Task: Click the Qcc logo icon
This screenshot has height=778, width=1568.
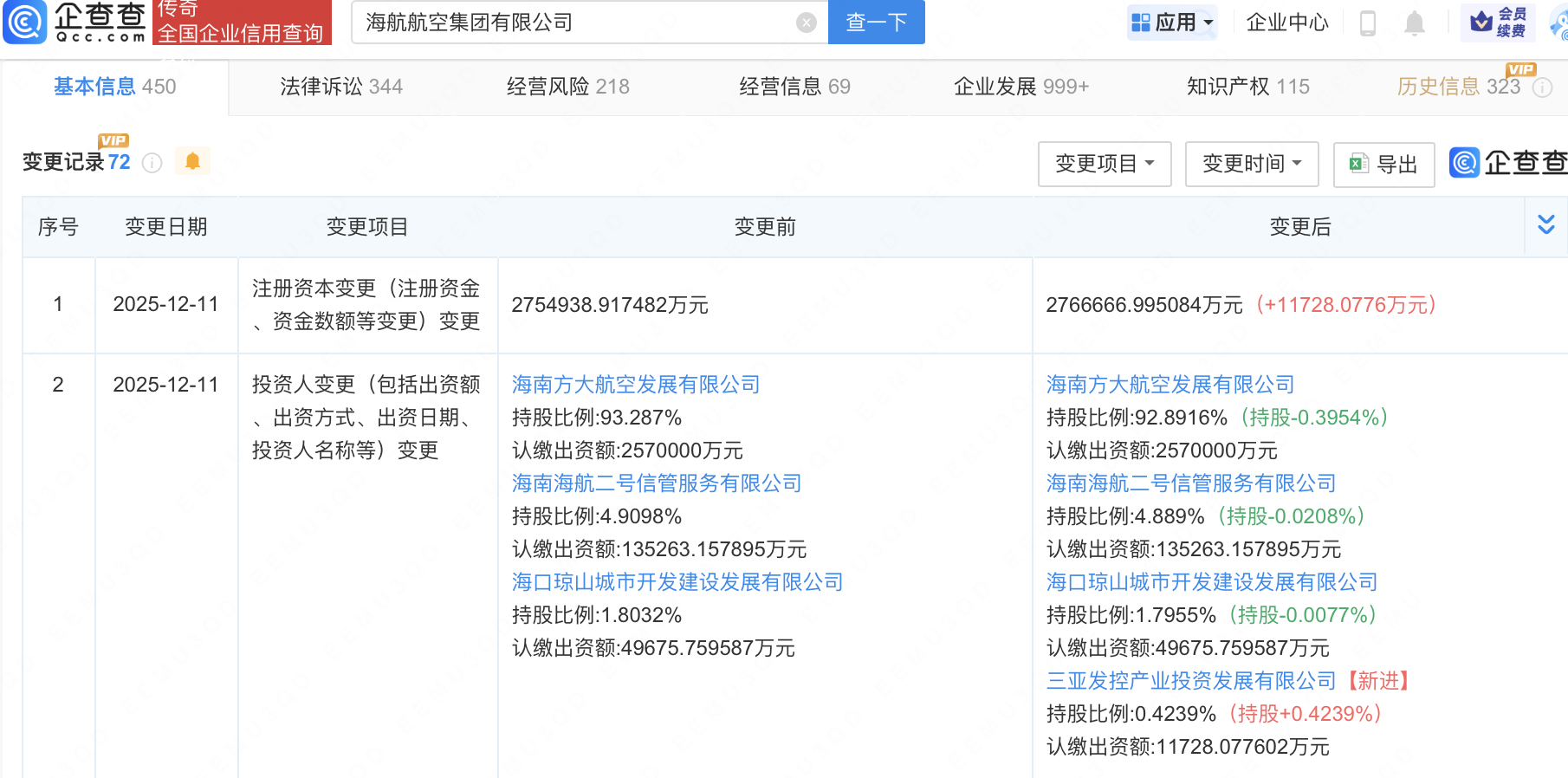Action: 25,22
